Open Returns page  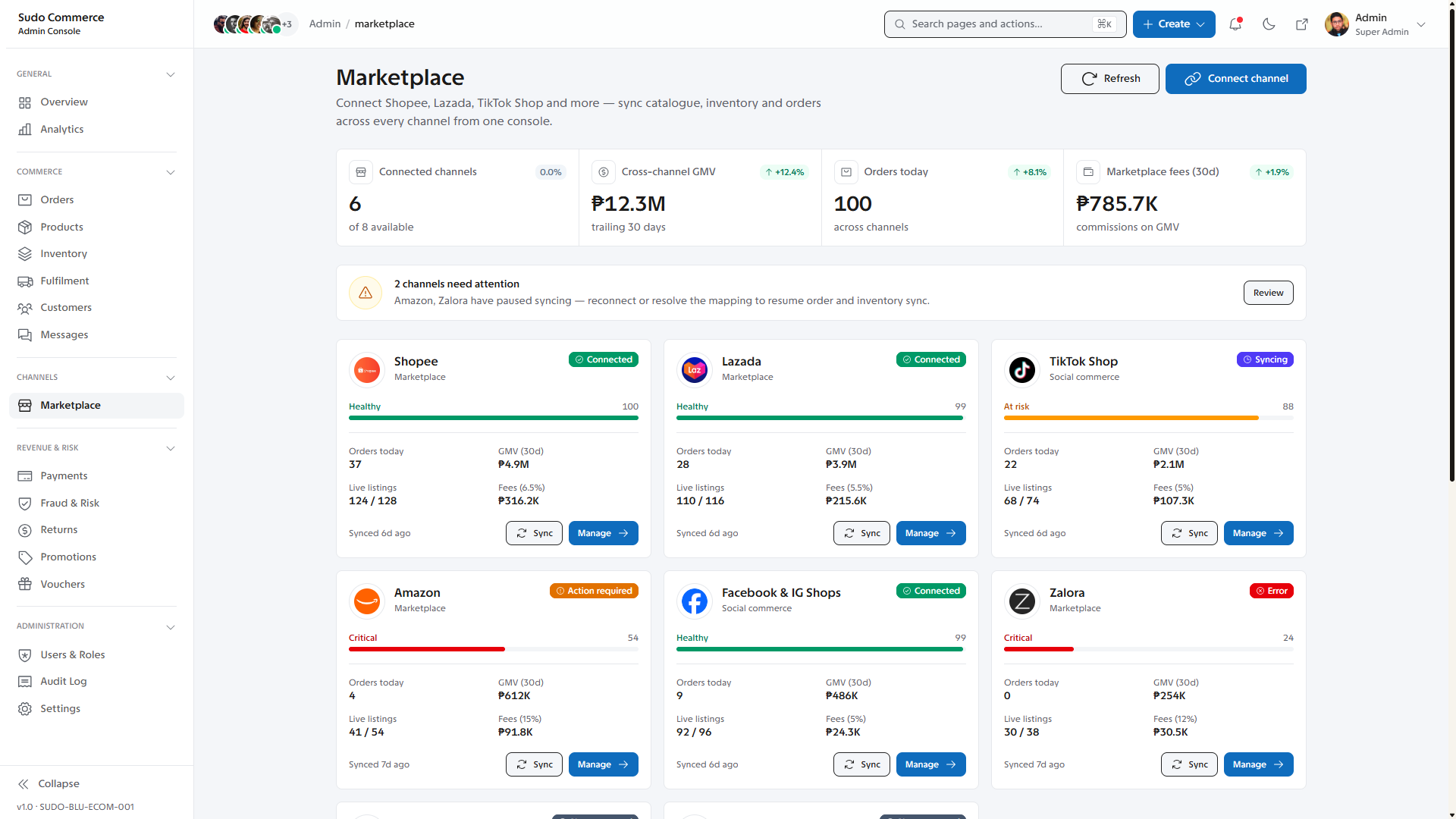[96, 530]
